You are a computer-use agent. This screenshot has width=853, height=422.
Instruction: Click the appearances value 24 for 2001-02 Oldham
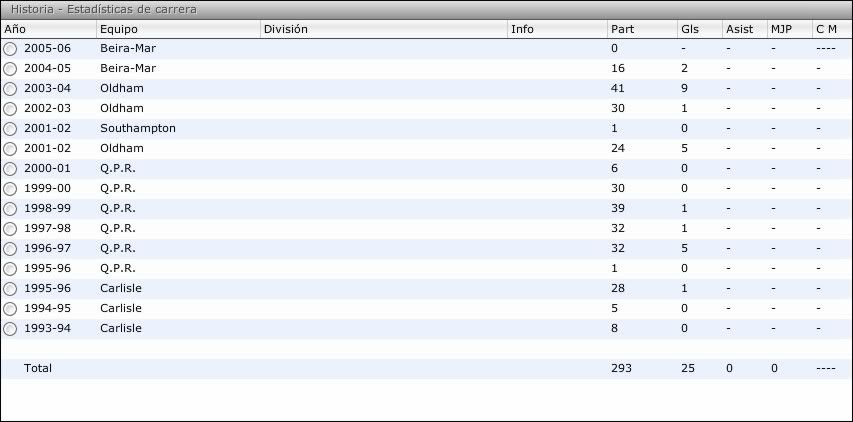coord(617,148)
